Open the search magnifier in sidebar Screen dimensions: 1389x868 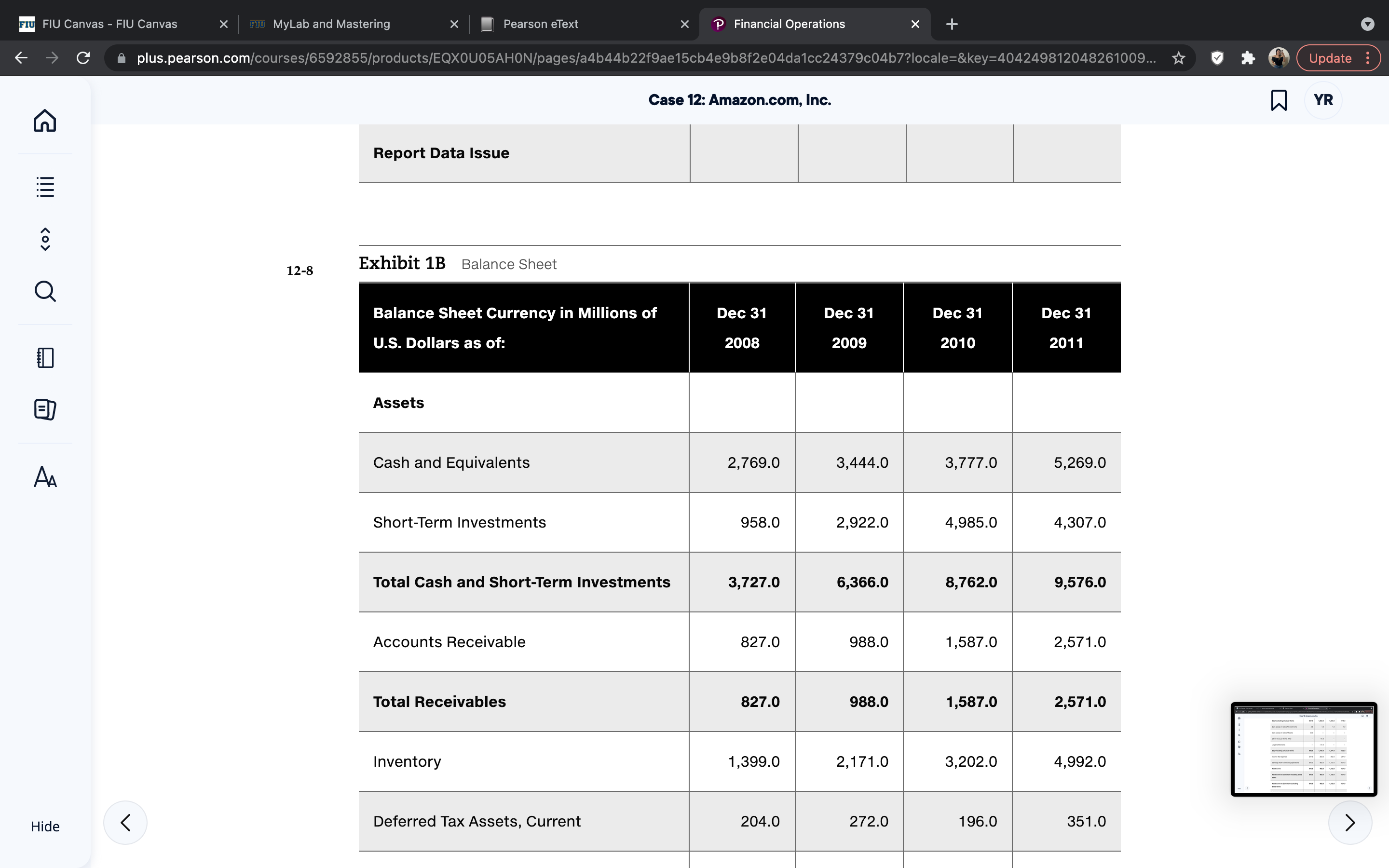click(45, 291)
